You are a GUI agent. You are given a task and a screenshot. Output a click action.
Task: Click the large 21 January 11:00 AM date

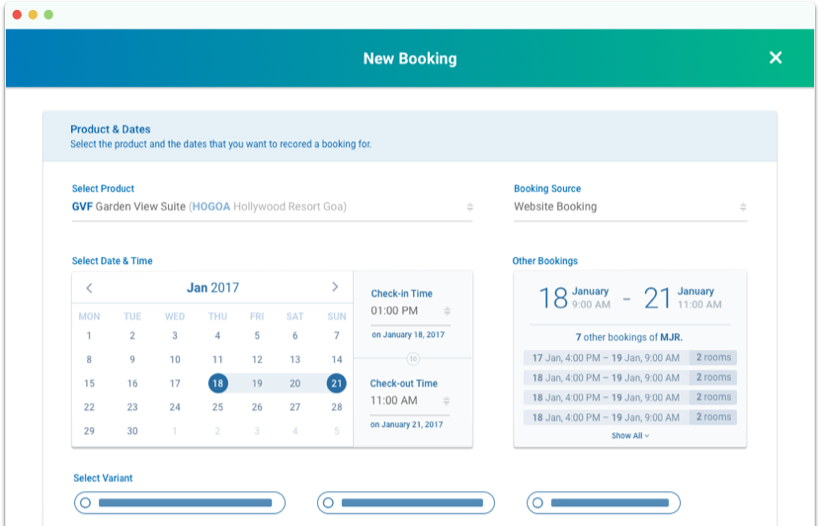coord(682,298)
